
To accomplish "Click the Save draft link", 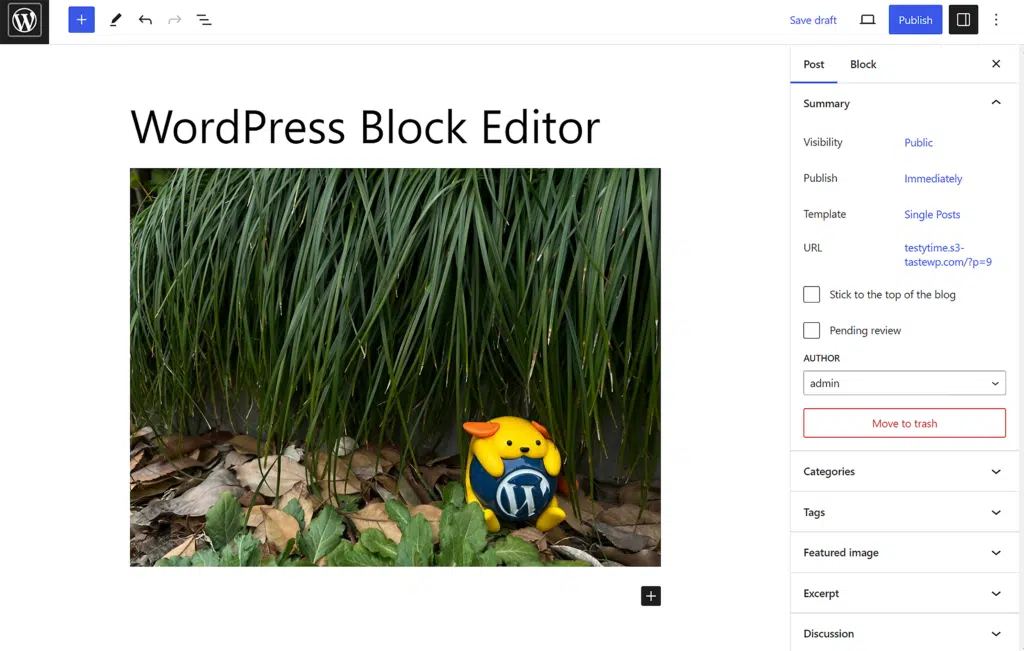I will click(813, 20).
